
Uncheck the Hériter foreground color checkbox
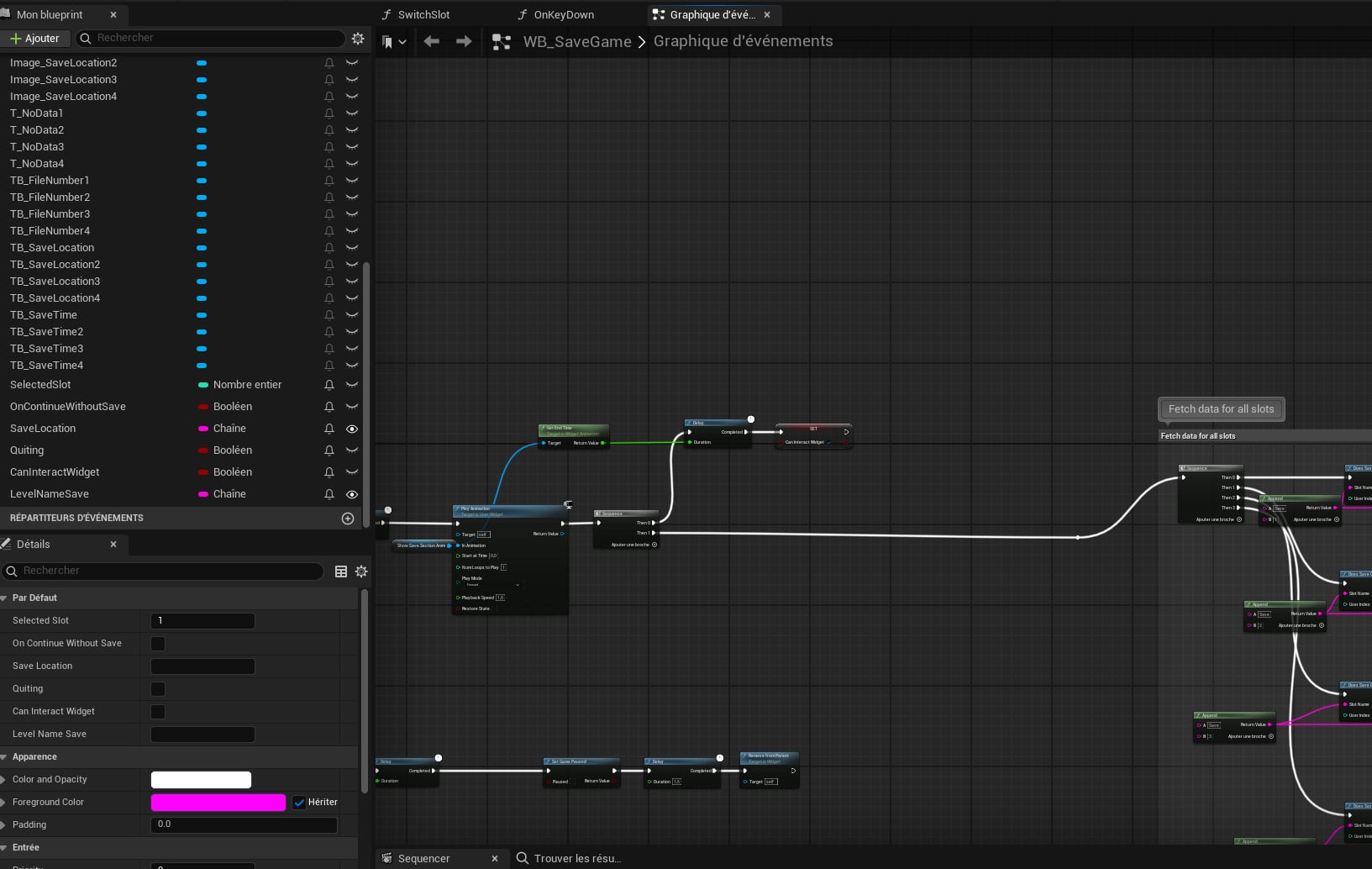tap(299, 803)
